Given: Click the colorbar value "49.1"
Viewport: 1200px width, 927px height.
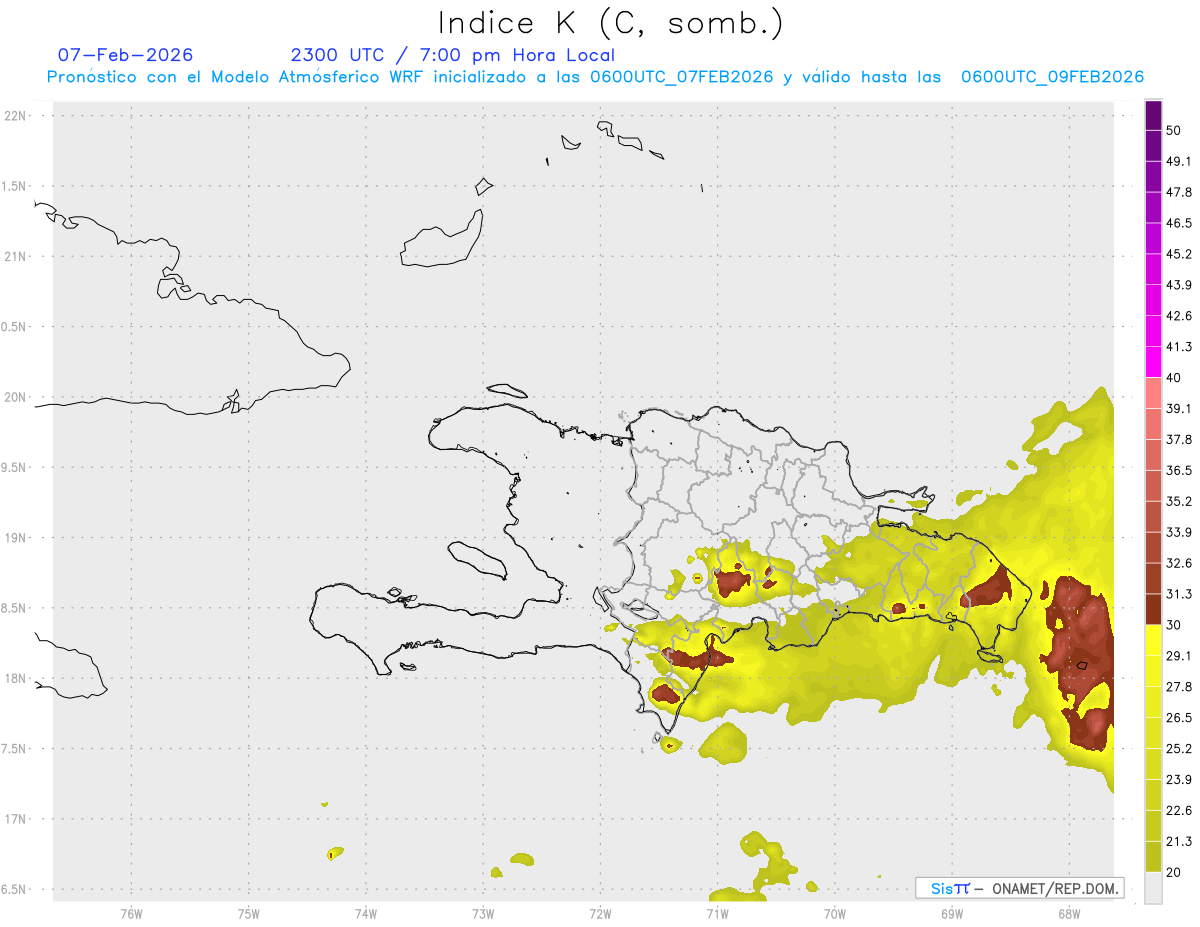Looking at the screenshot, I should [1179, 162].
